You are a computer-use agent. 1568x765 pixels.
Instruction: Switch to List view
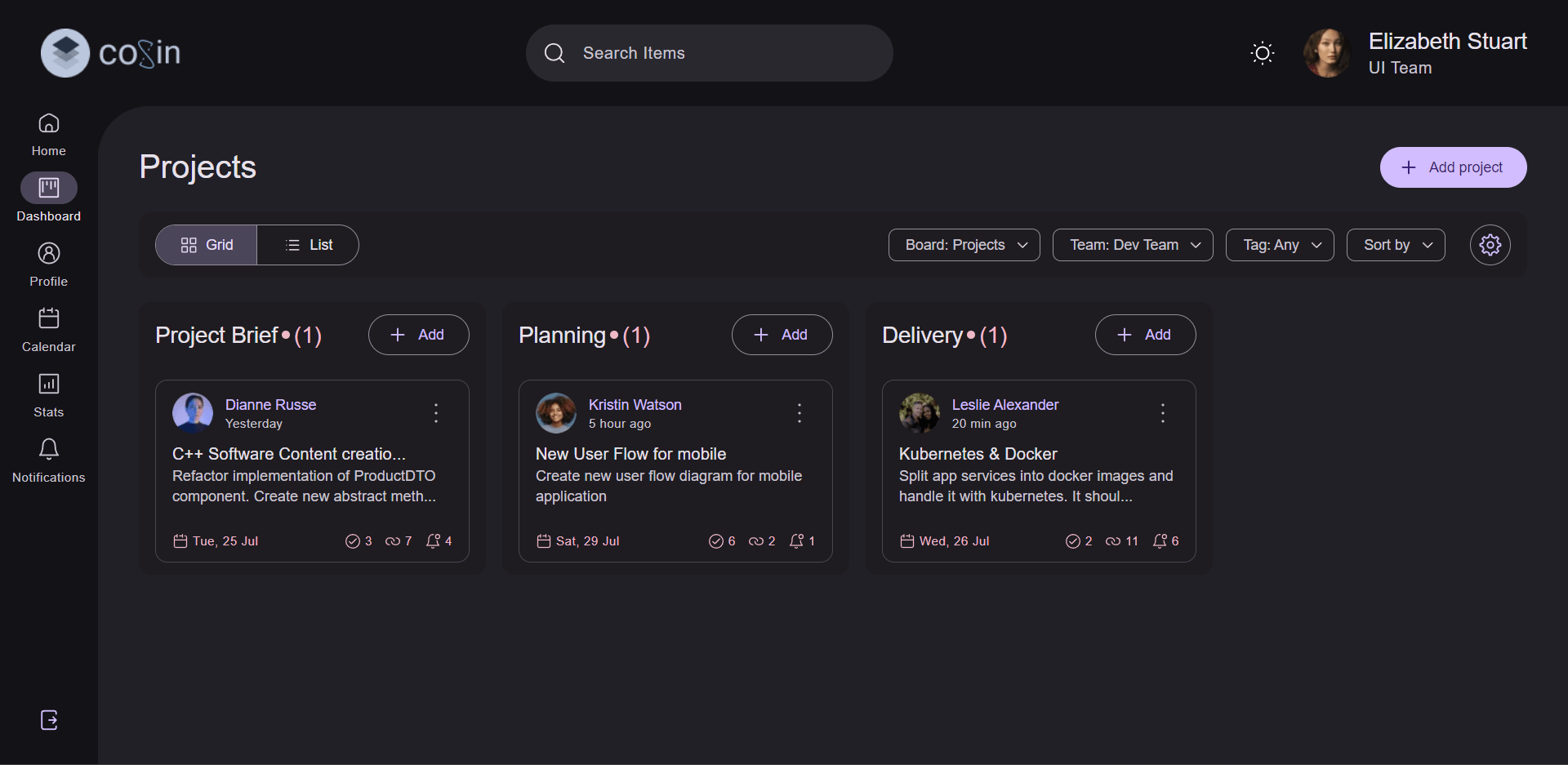pos(309,245)
